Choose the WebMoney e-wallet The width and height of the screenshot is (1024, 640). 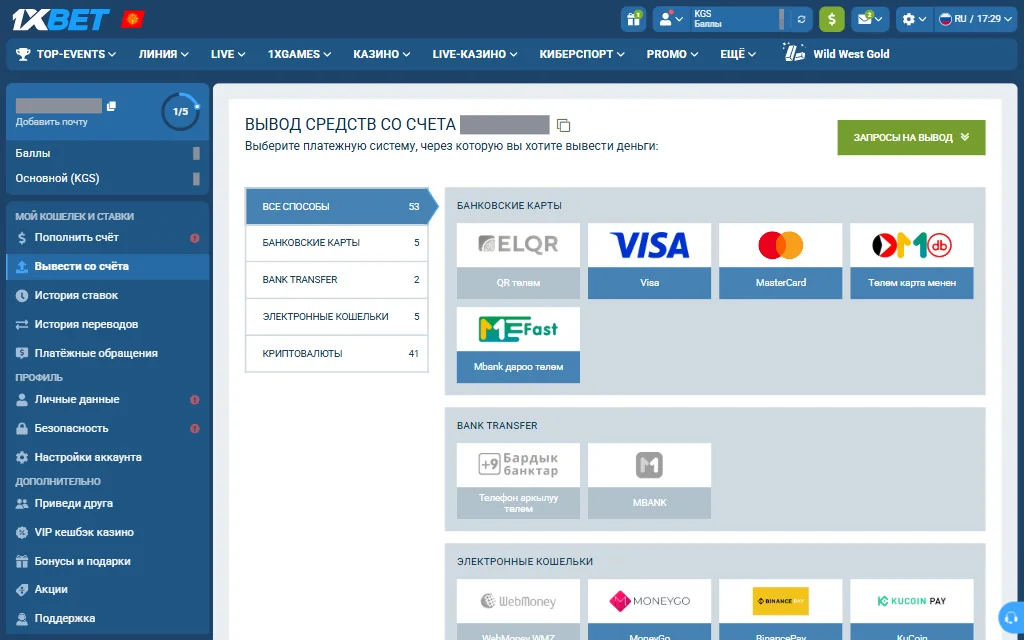518,609
